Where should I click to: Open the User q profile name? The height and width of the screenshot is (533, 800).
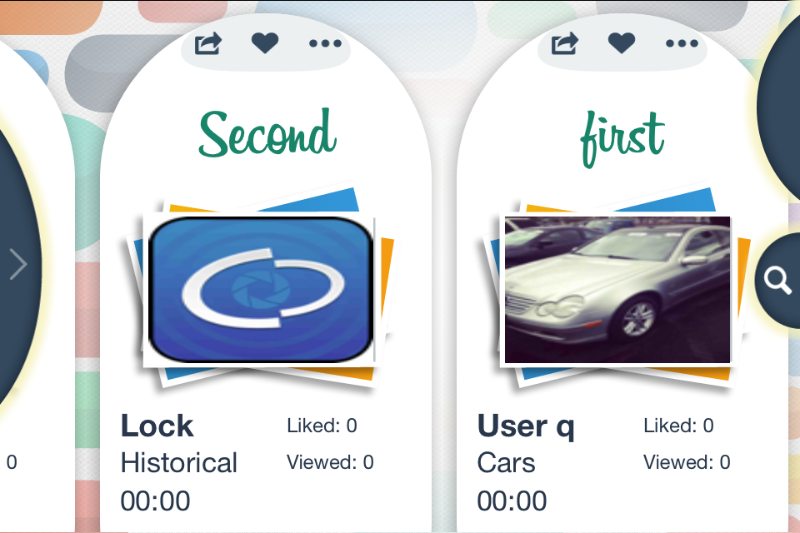coord(526,426)
